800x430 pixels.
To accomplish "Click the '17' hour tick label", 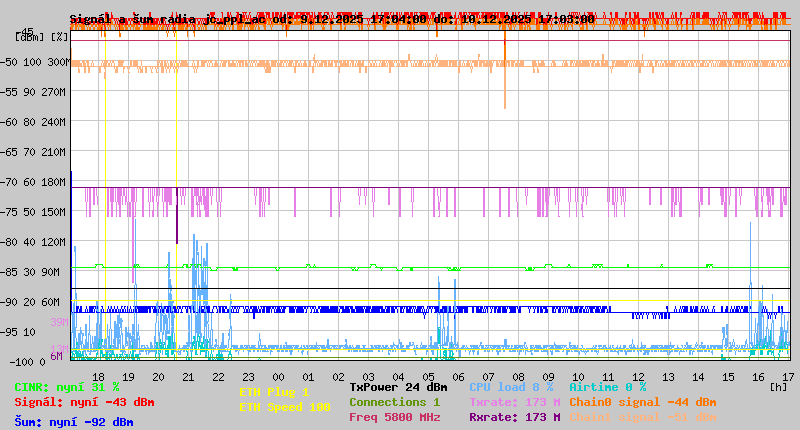I will click(788, 377).
